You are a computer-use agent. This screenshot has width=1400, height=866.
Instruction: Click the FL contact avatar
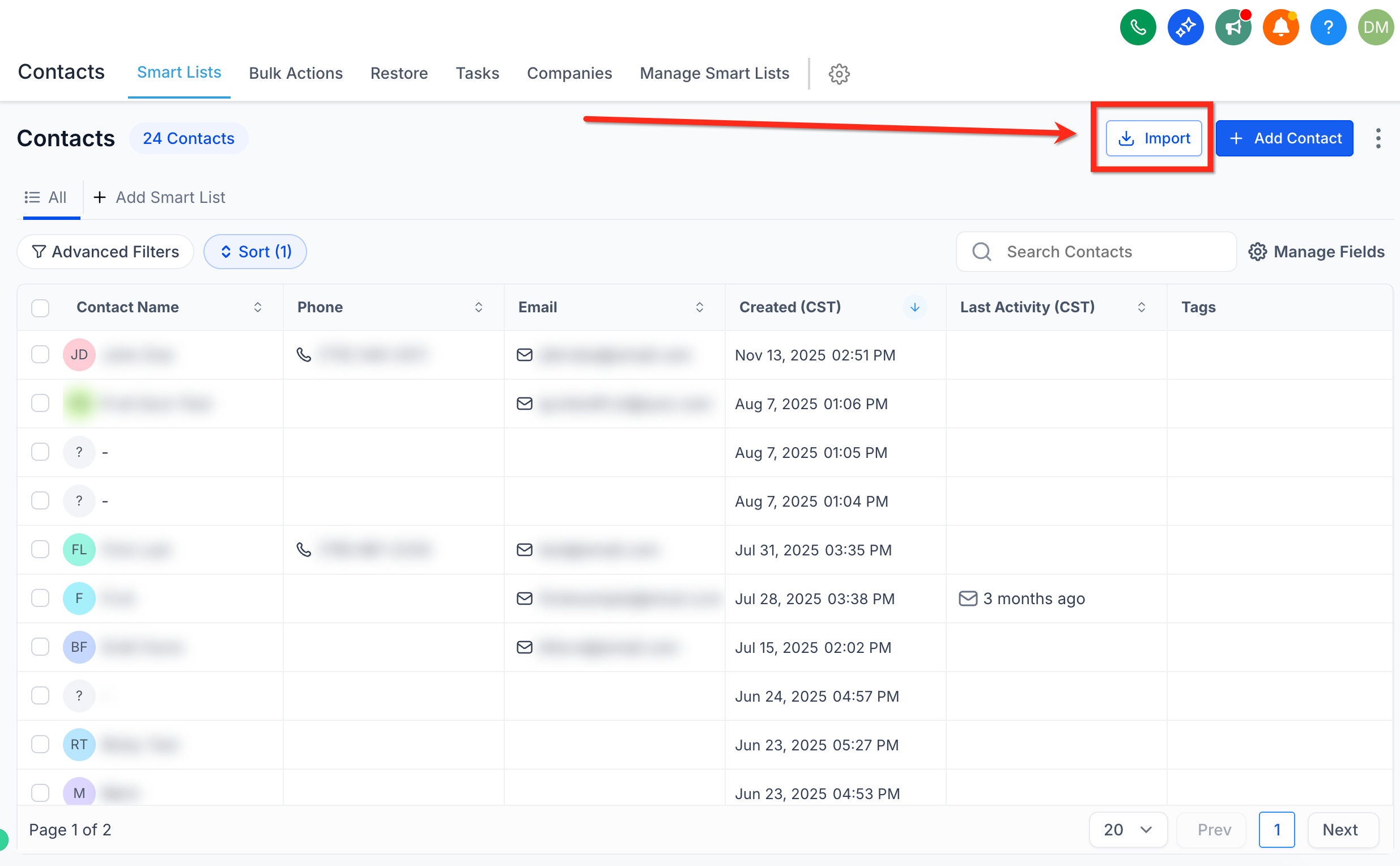tap(79, 549)
